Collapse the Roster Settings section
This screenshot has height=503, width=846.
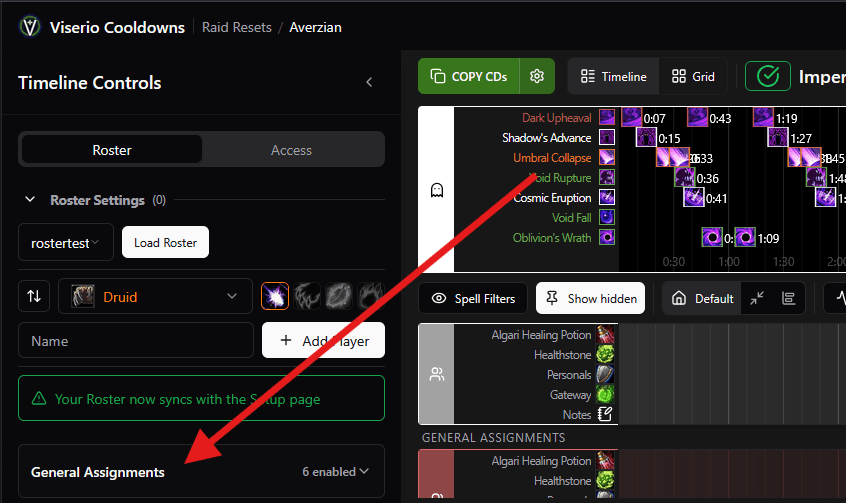pos(30,200)
